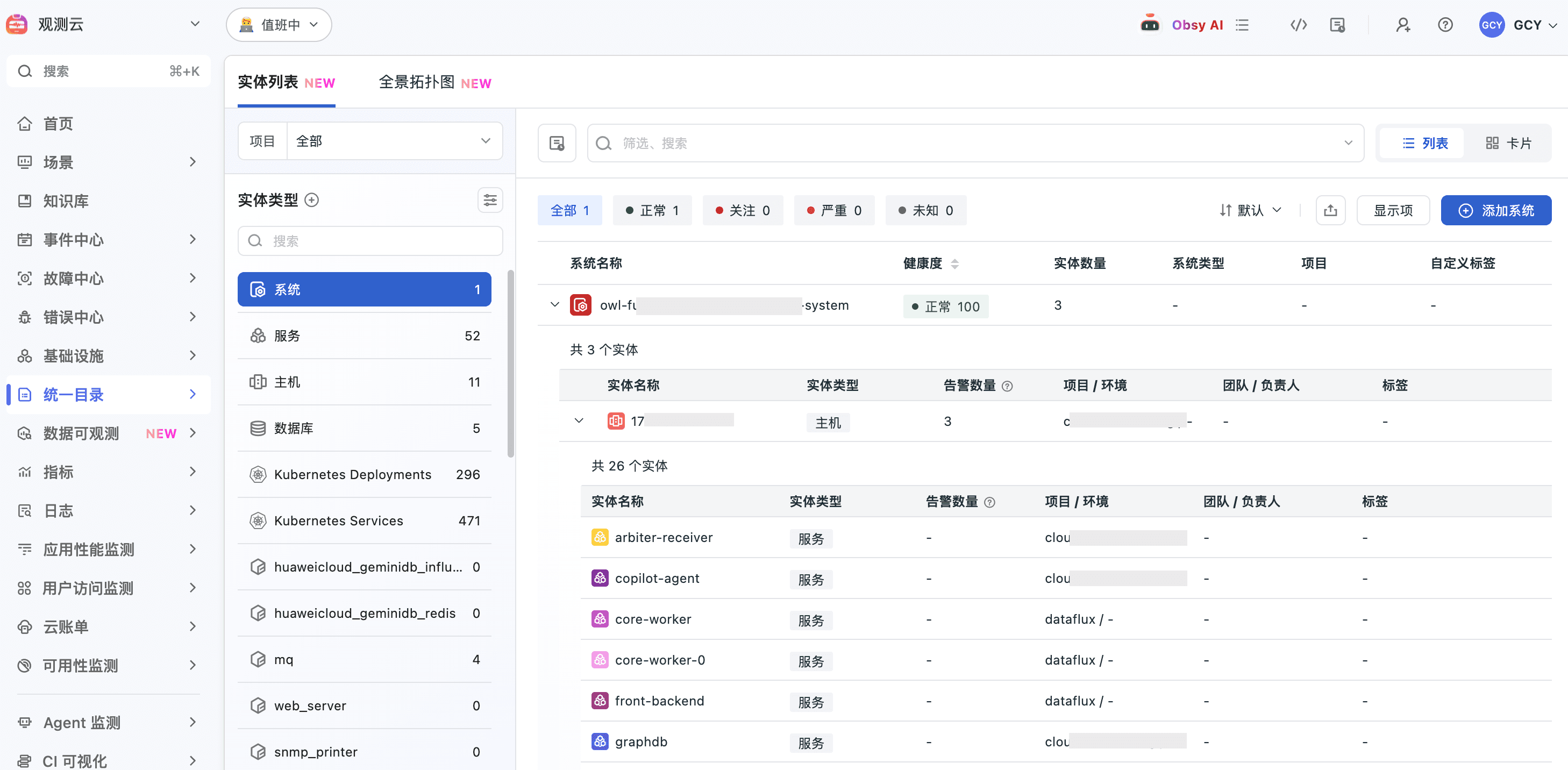Filter by 正常 status
The image size is (1568, 770).
[652, 211]
